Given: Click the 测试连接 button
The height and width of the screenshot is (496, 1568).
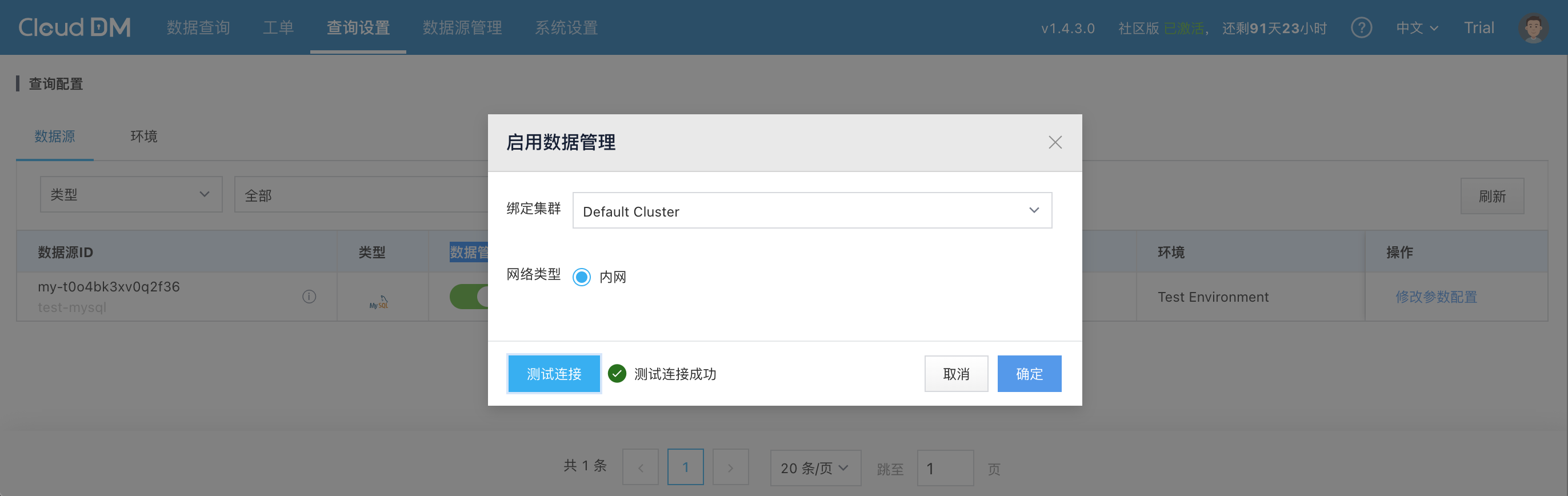Looking at the screenshot, I should (x=554, y=374).
